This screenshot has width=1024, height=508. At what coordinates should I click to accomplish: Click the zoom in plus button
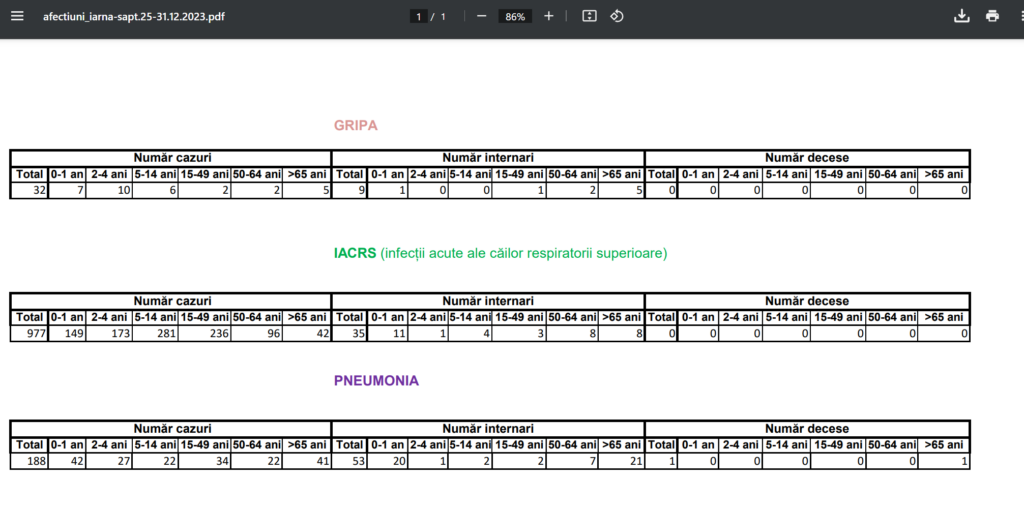549,16
